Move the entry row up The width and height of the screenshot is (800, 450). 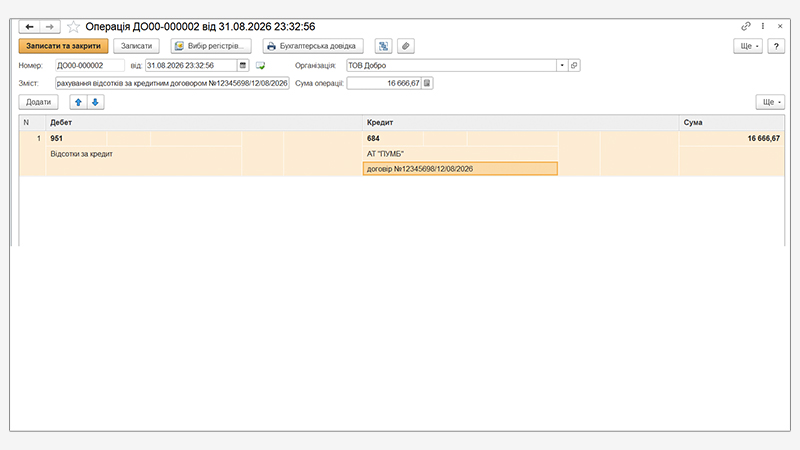[79, 102]
